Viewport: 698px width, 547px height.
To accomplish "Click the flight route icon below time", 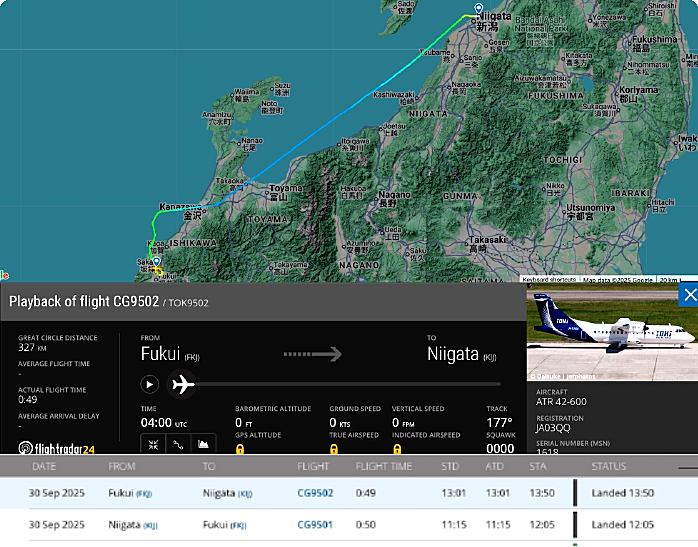I will (178, 444).
